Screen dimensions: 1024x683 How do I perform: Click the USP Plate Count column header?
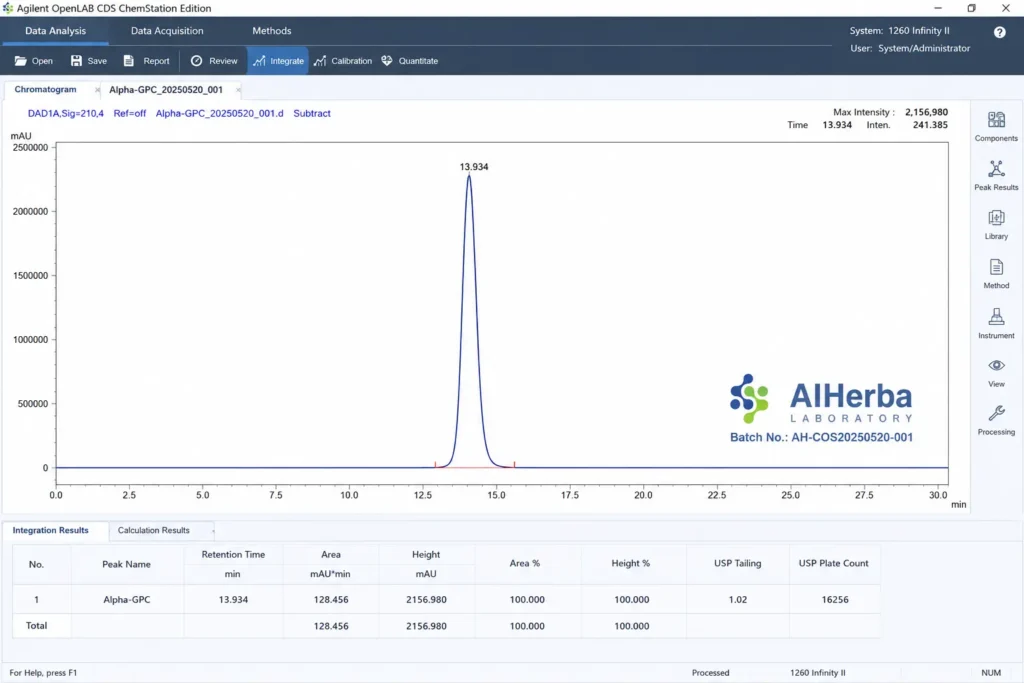coord(833,563)
